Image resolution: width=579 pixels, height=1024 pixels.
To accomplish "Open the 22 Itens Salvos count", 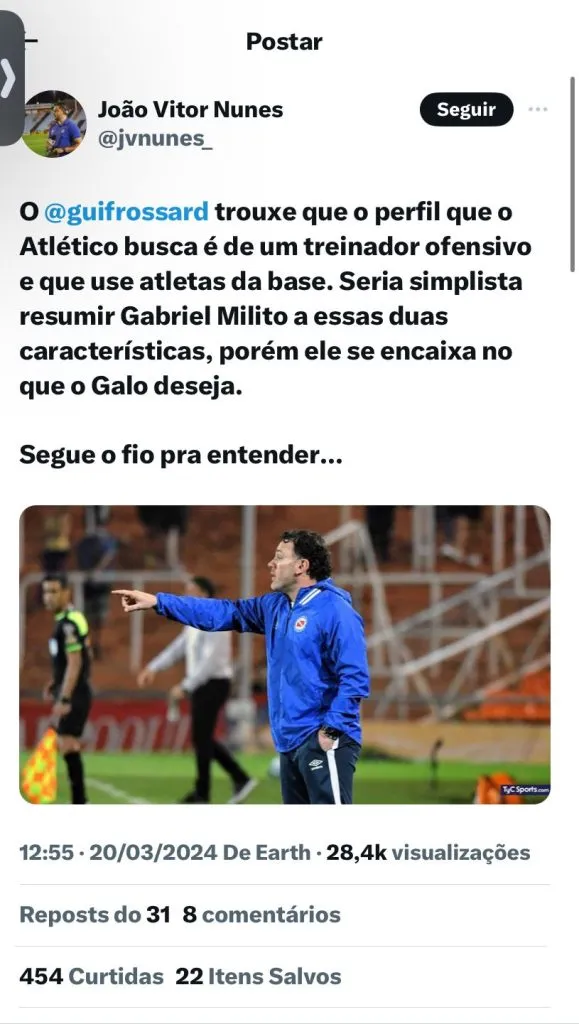I will coord(258,976).
